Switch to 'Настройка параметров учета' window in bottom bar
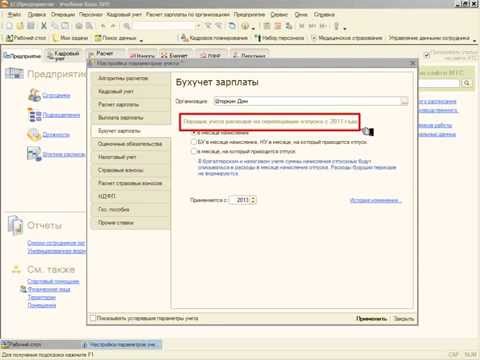Viewport: 480px width, 360px height. (x=122, y=344)
